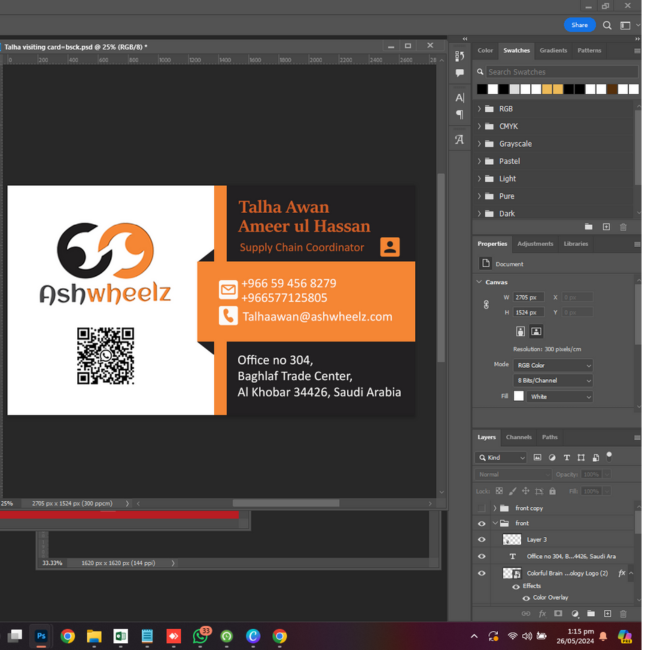Toggle Color Overlay effect visibility
Viewport: 650px width, 650px height.
pos(526,598)
